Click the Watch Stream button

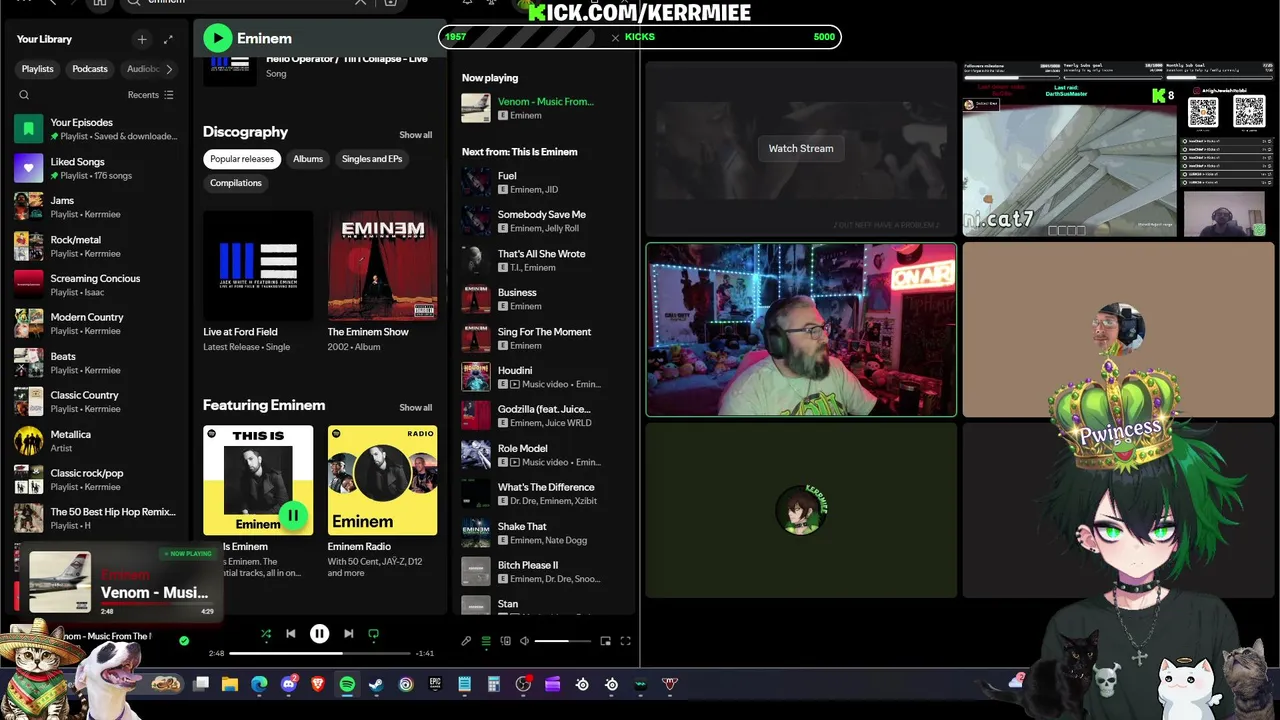coord(801,148)
